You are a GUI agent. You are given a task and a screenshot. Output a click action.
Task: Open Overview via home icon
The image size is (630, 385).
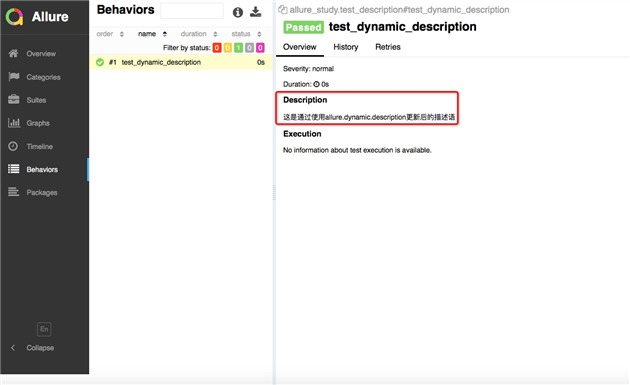[x=13, y=53]
